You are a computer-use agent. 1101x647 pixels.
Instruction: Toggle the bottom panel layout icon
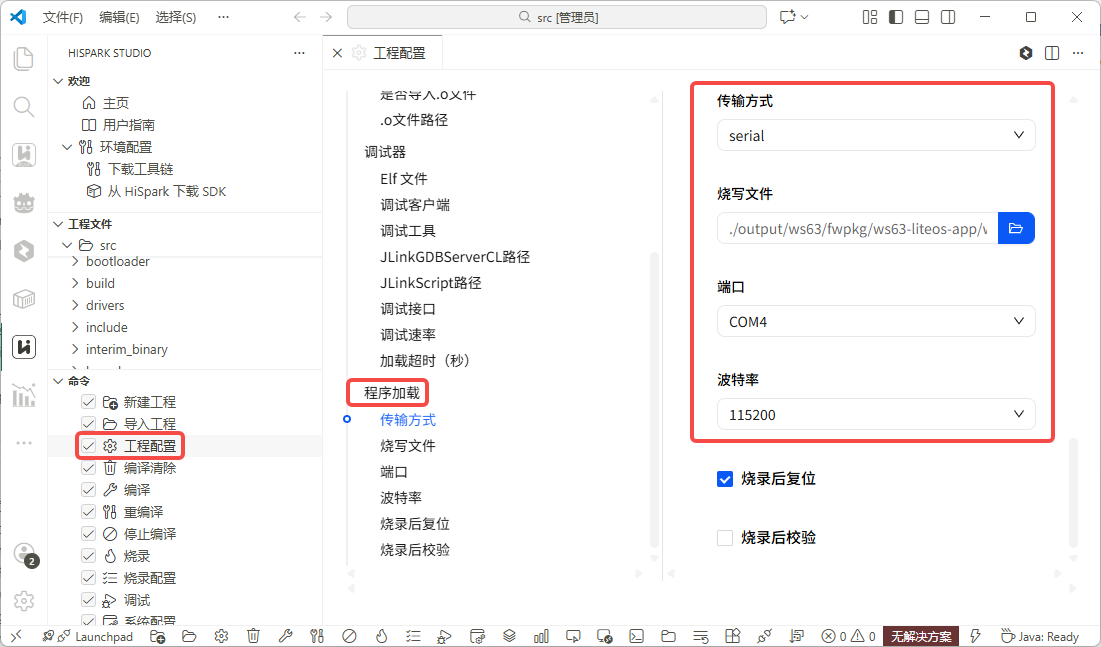pyautogui.click(x=922, y=17)
